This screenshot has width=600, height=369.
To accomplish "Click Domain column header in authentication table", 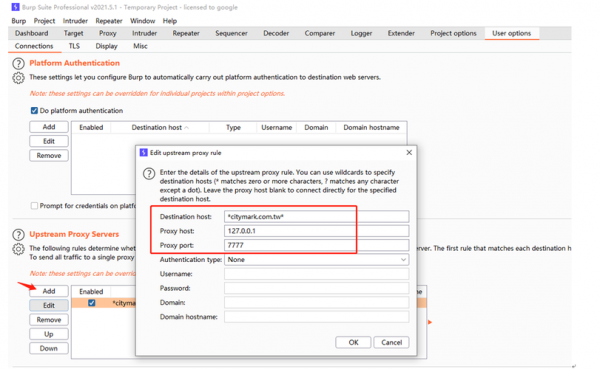I will (316, 127).
